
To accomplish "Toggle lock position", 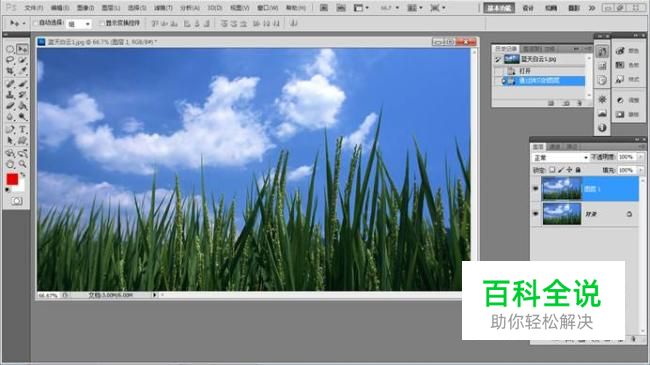I will pos(569,170).
